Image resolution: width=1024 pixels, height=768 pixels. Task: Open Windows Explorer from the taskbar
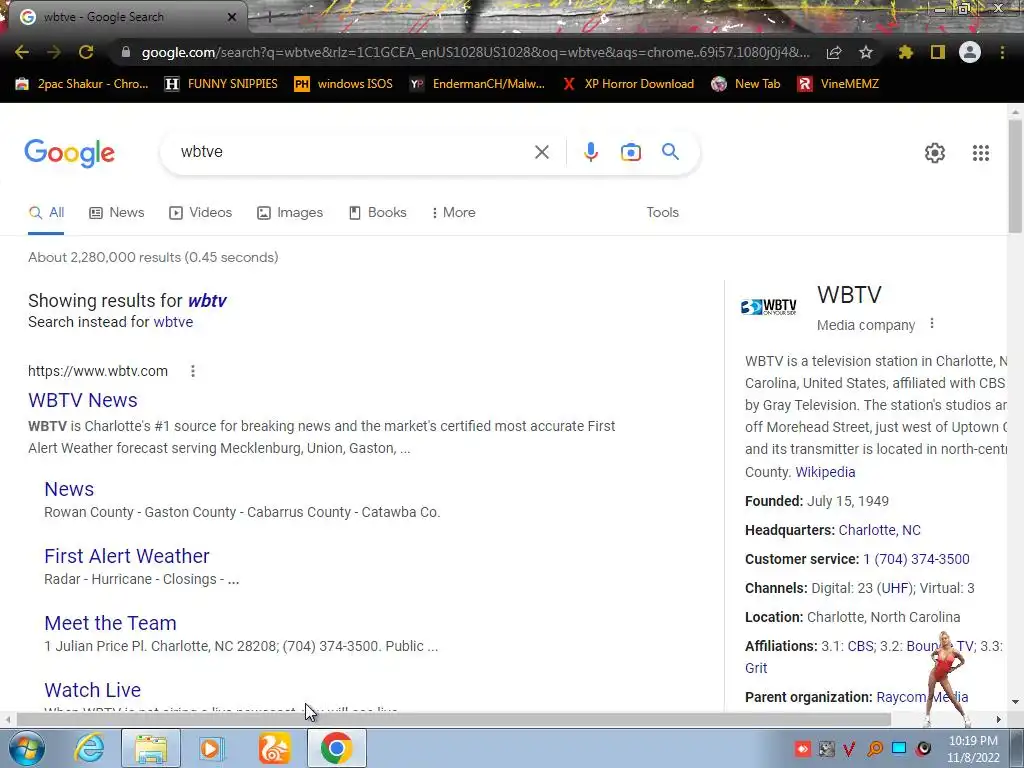[x=151, y=748]
